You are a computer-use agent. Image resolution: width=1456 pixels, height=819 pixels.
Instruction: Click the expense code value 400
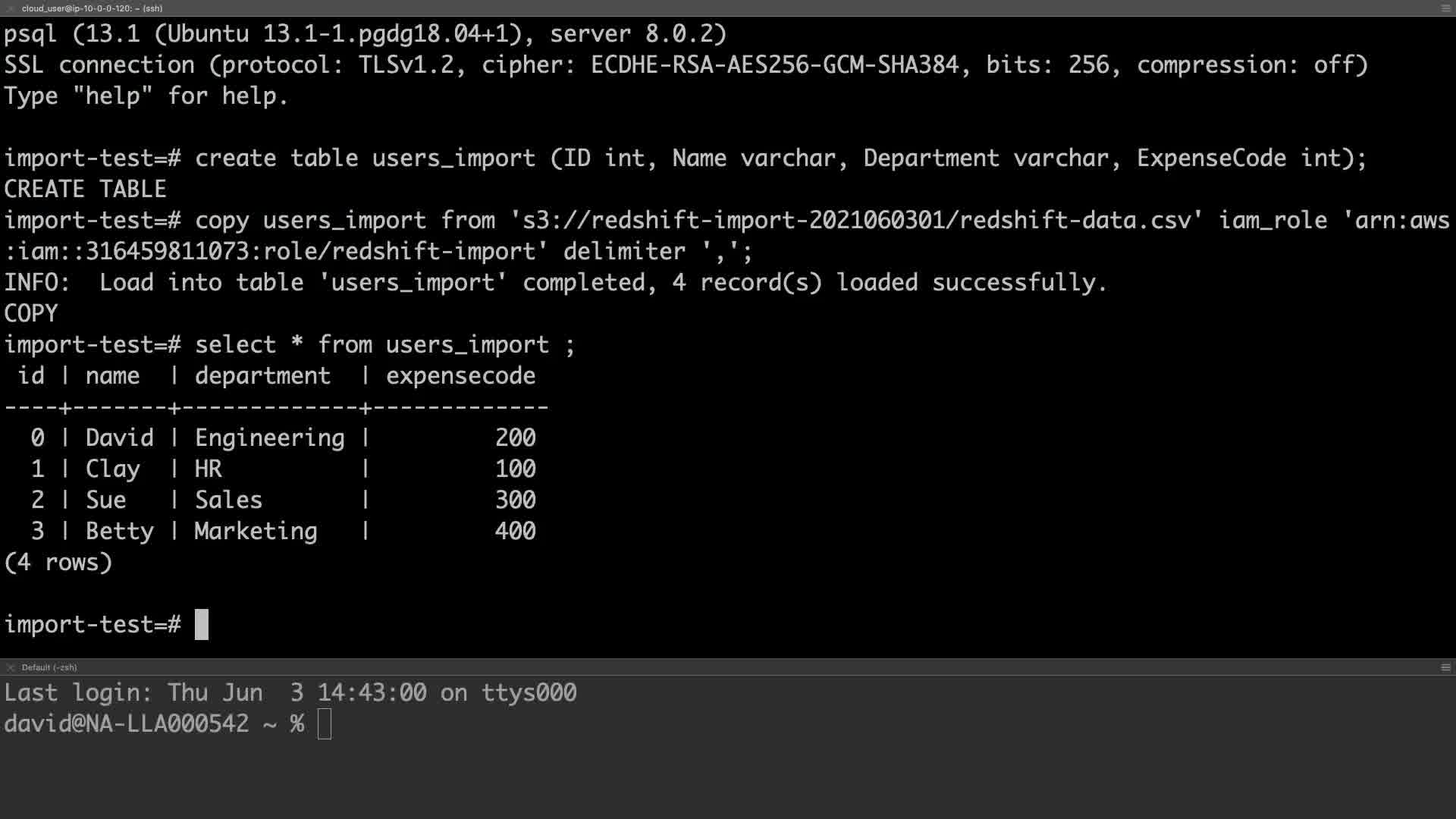click(515, 532)
